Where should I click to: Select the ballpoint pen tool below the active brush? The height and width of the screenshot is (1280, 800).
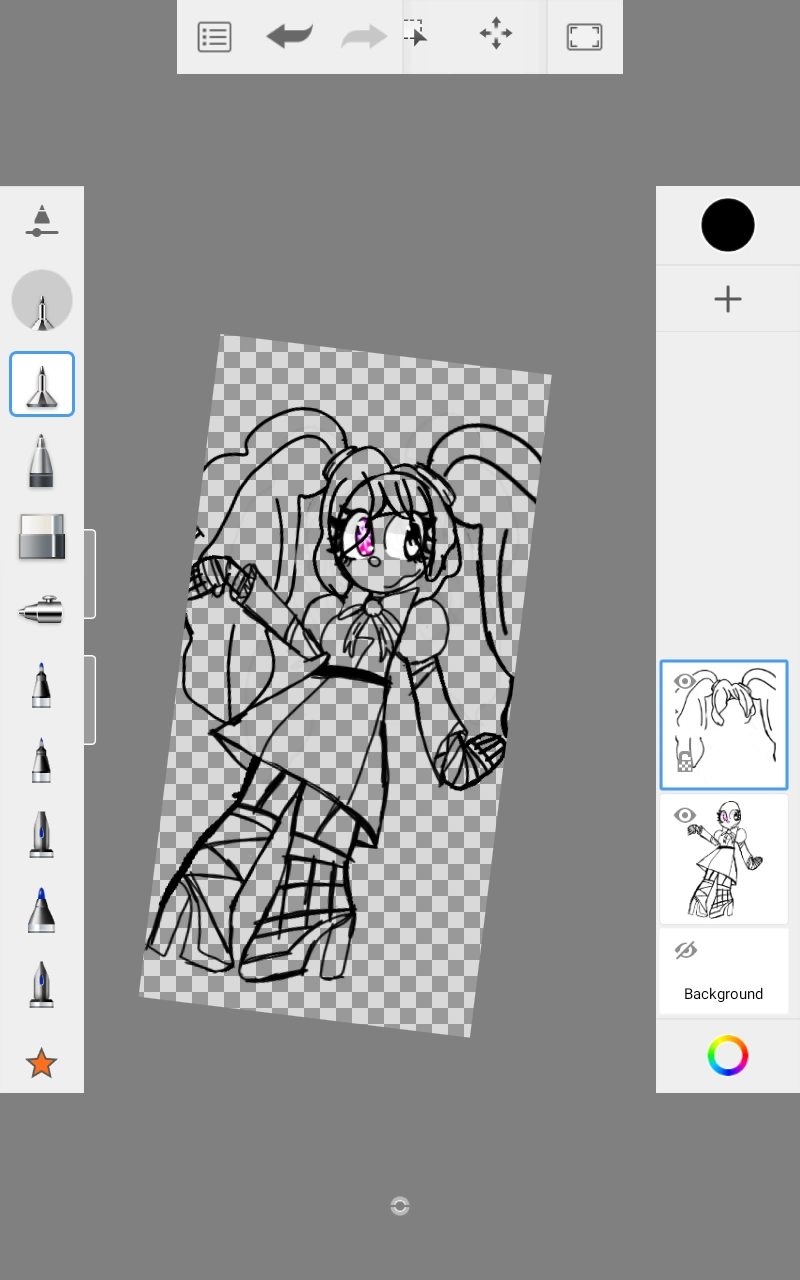(x=41, y=460)
